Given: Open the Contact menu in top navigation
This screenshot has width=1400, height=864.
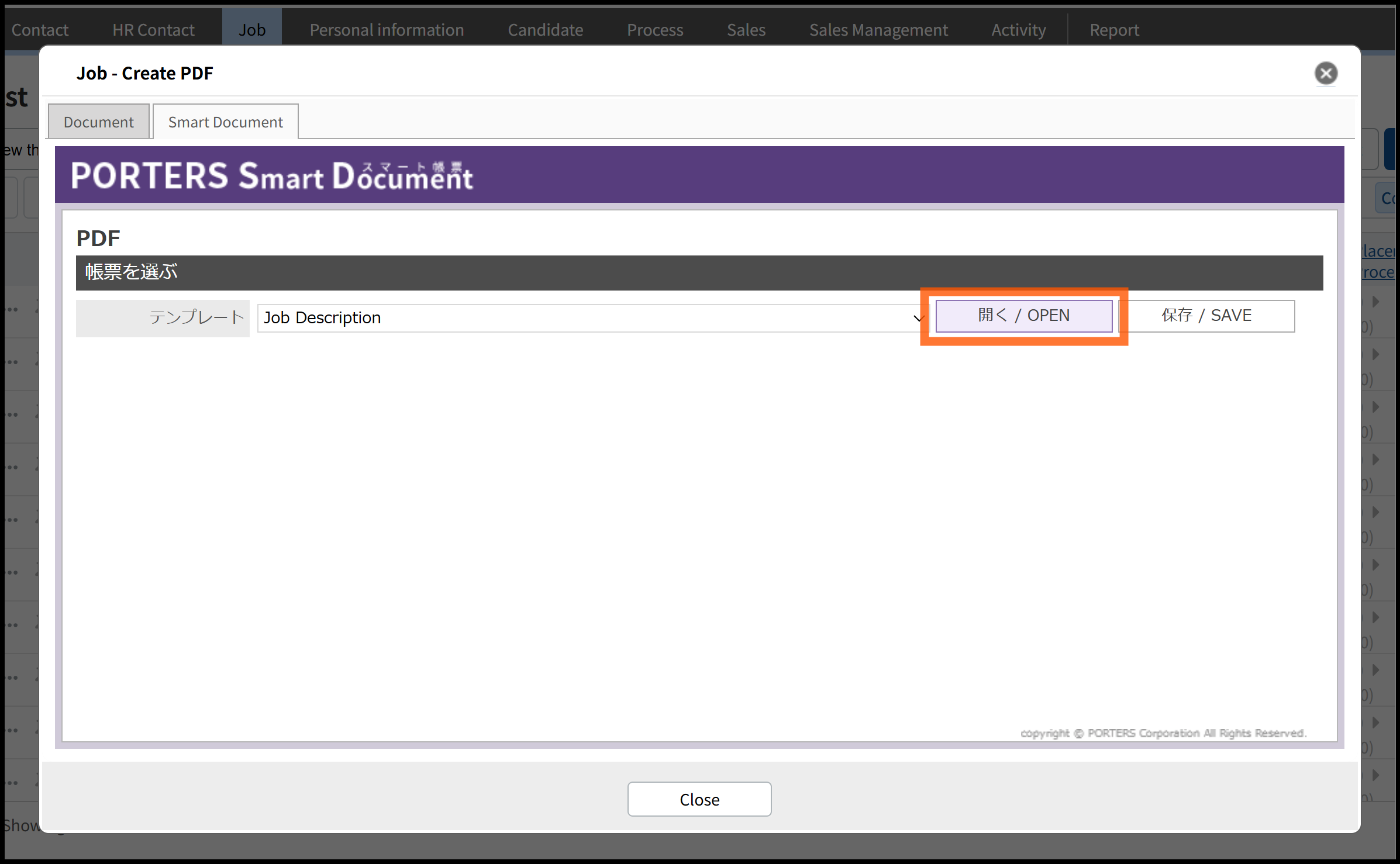Looking at the screenshot, I should point(40,29).
